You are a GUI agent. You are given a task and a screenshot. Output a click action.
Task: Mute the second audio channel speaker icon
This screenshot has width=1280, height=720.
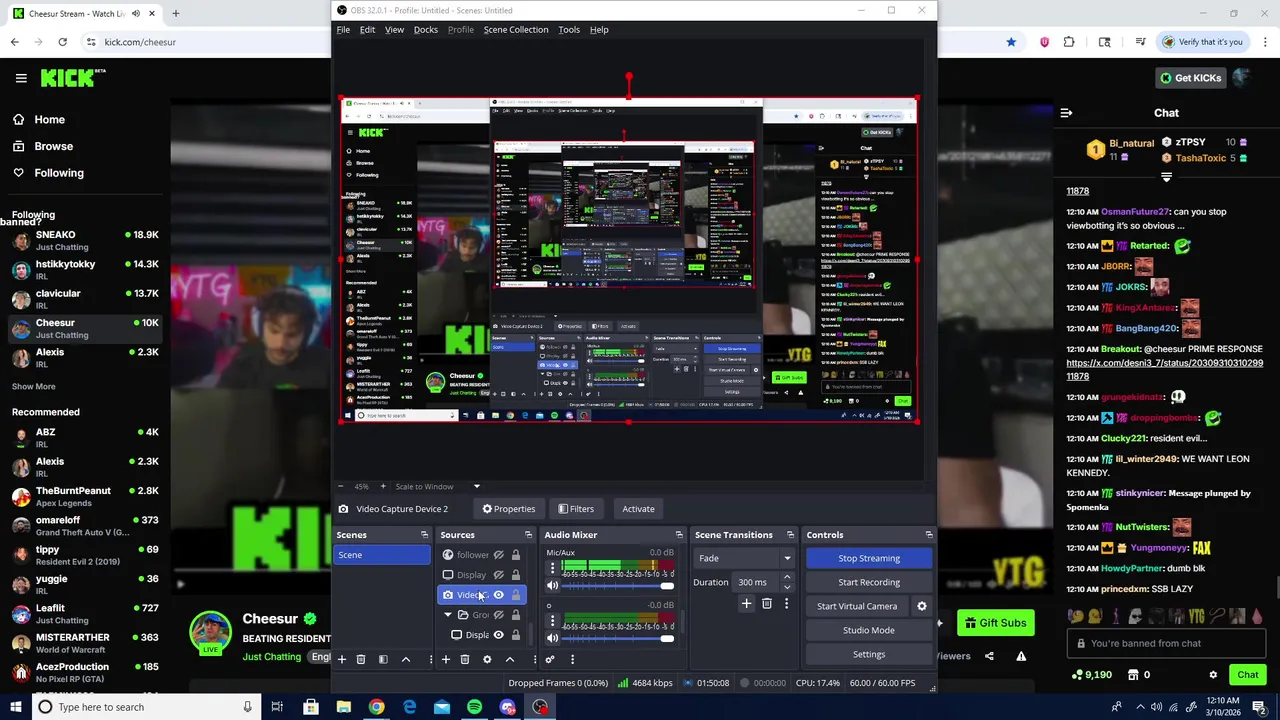click(x=552, y=638)
